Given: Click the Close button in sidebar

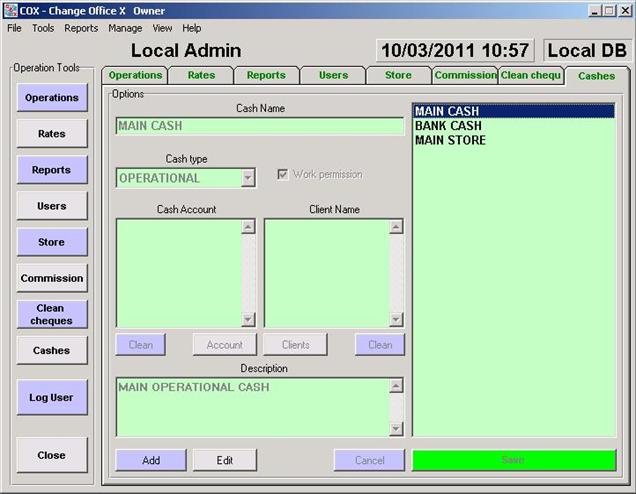Looking at the screenshot, I should click(x=51, y=455).
